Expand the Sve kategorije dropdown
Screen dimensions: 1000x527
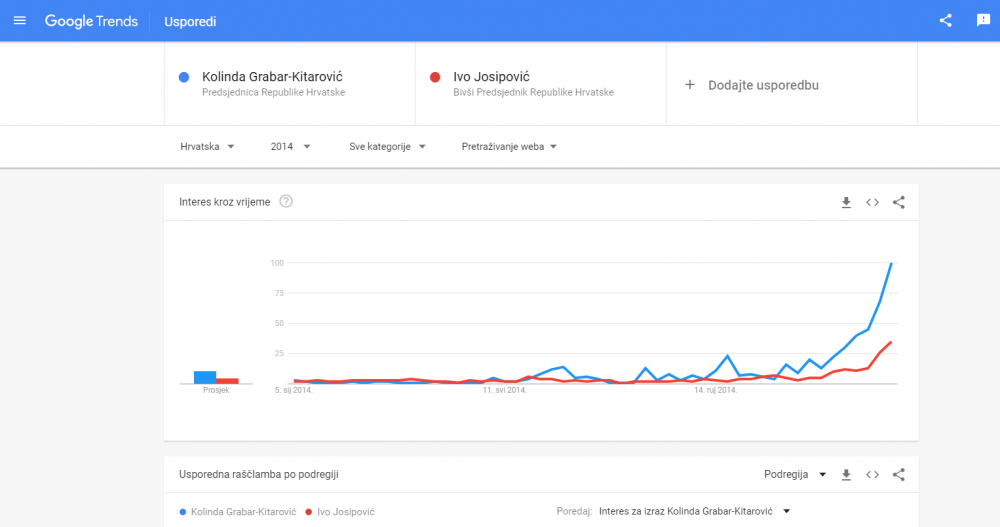387,147
